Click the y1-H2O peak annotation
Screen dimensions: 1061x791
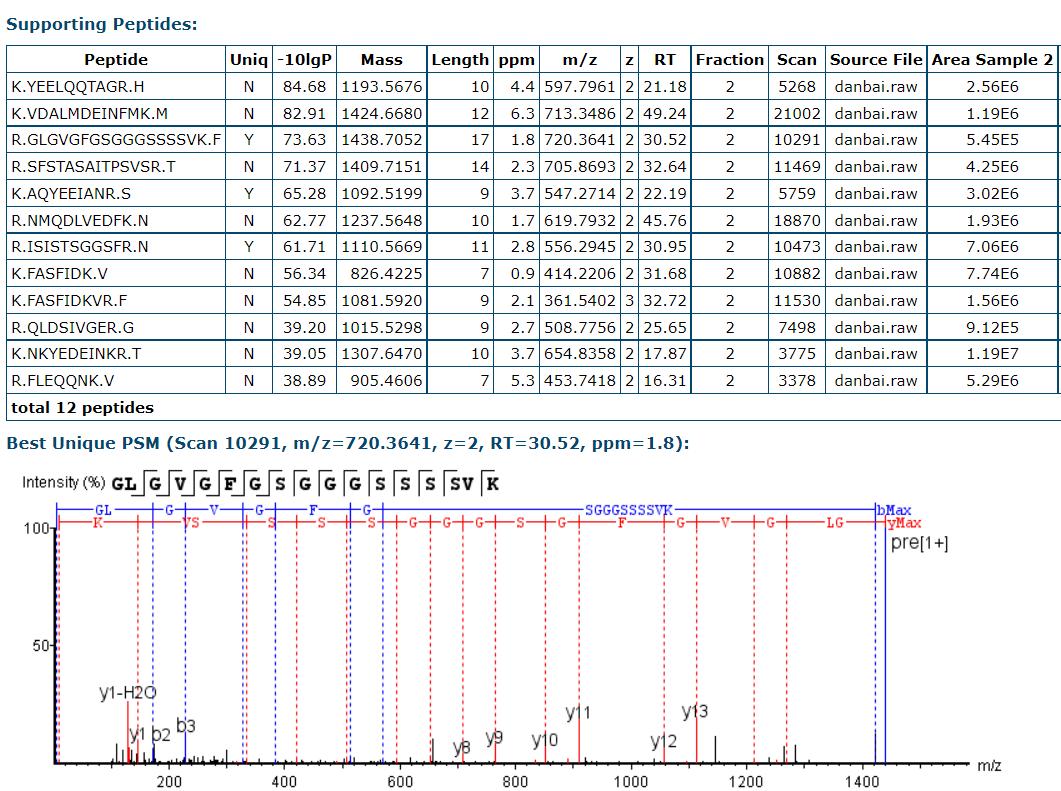point(127,692)
